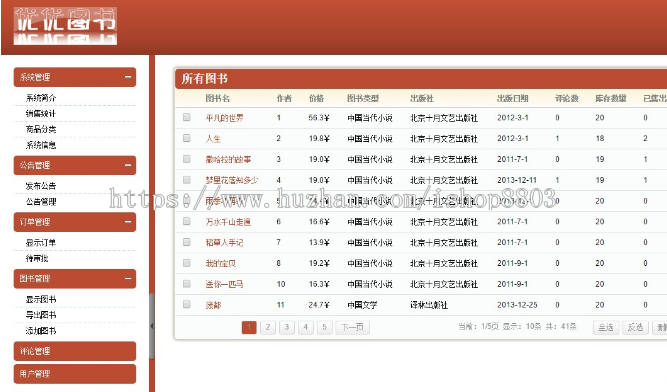Open 待审批 orders

point(37,258)
